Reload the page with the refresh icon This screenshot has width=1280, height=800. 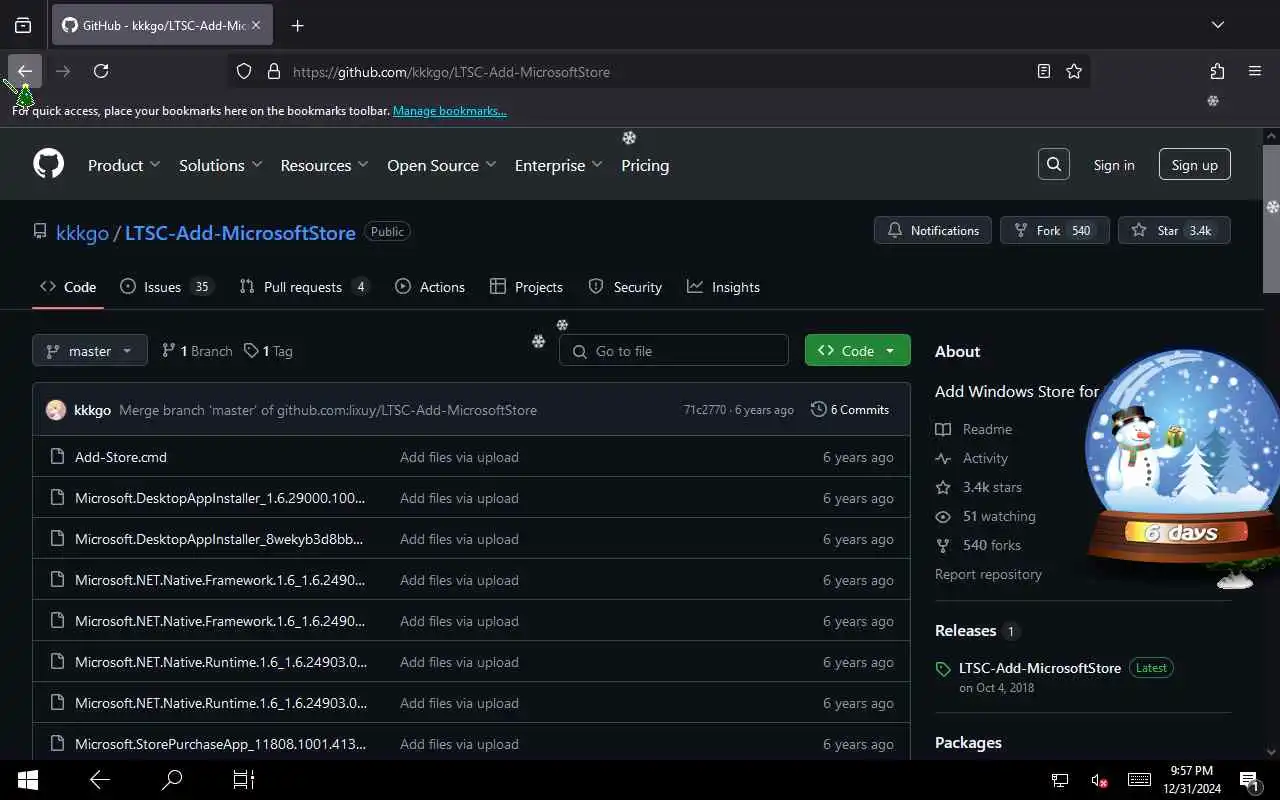(101, 71)
